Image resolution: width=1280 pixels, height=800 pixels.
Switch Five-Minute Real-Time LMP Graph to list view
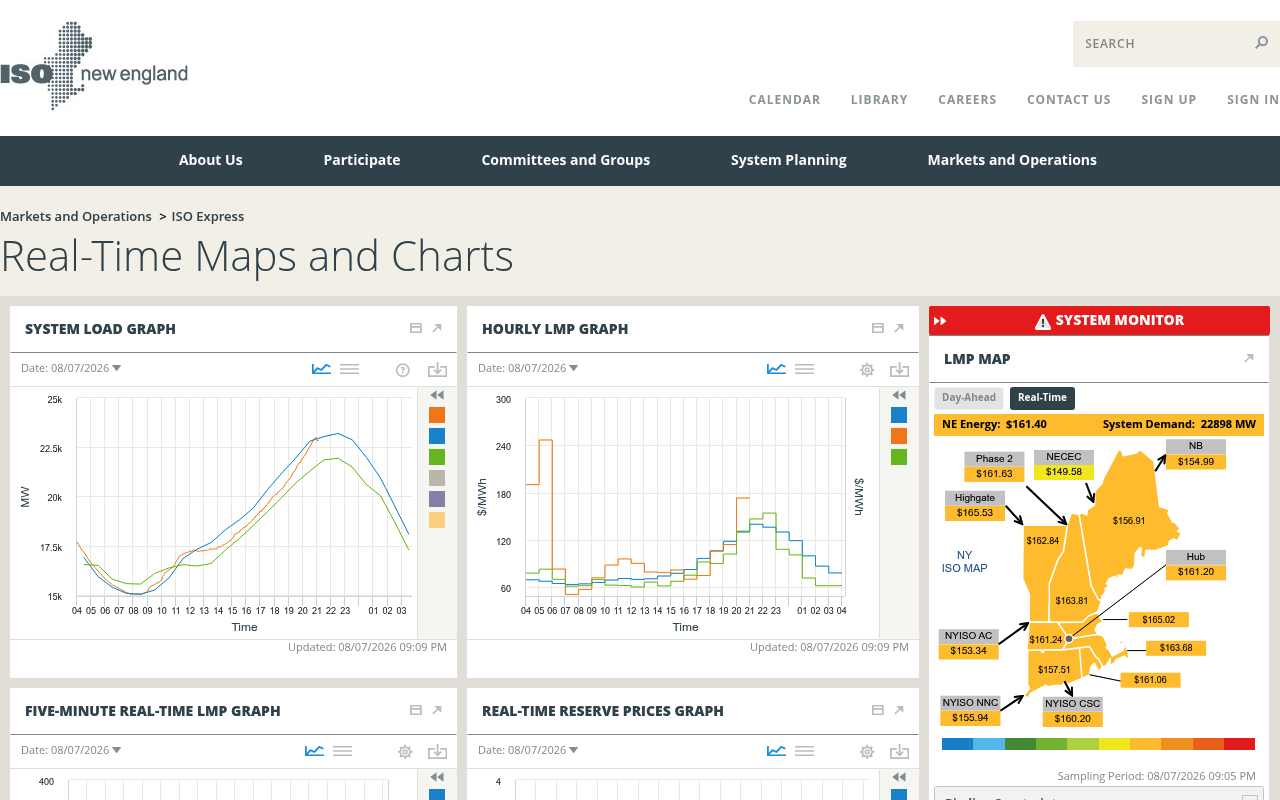tap(342, 751)
